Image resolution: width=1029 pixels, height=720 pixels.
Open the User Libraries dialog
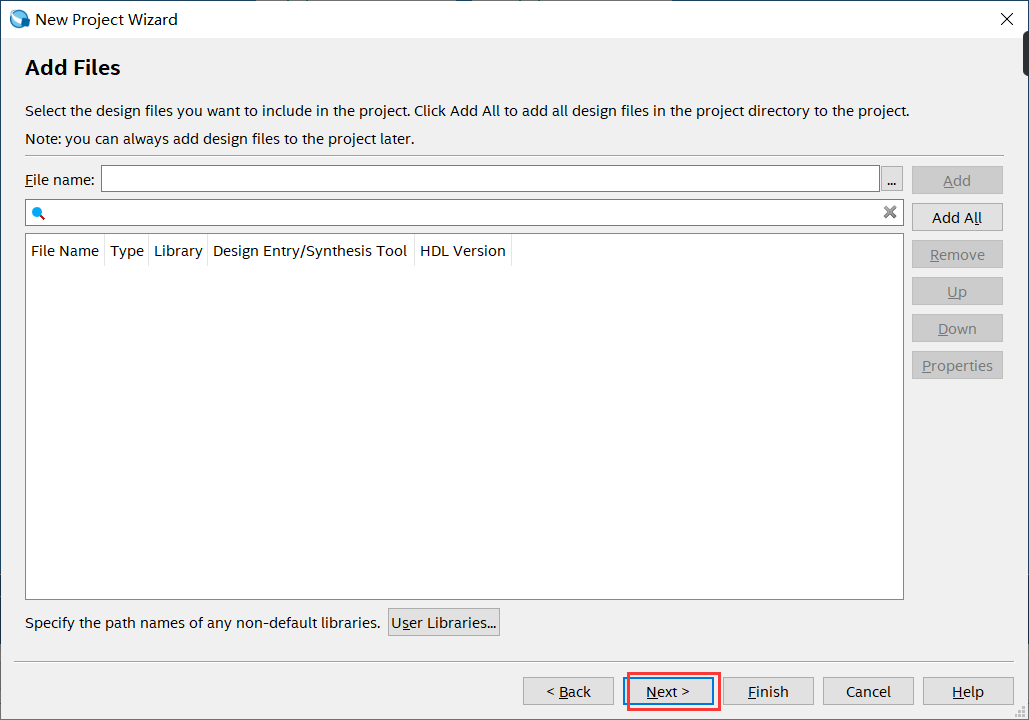click(x=444, y=622)
